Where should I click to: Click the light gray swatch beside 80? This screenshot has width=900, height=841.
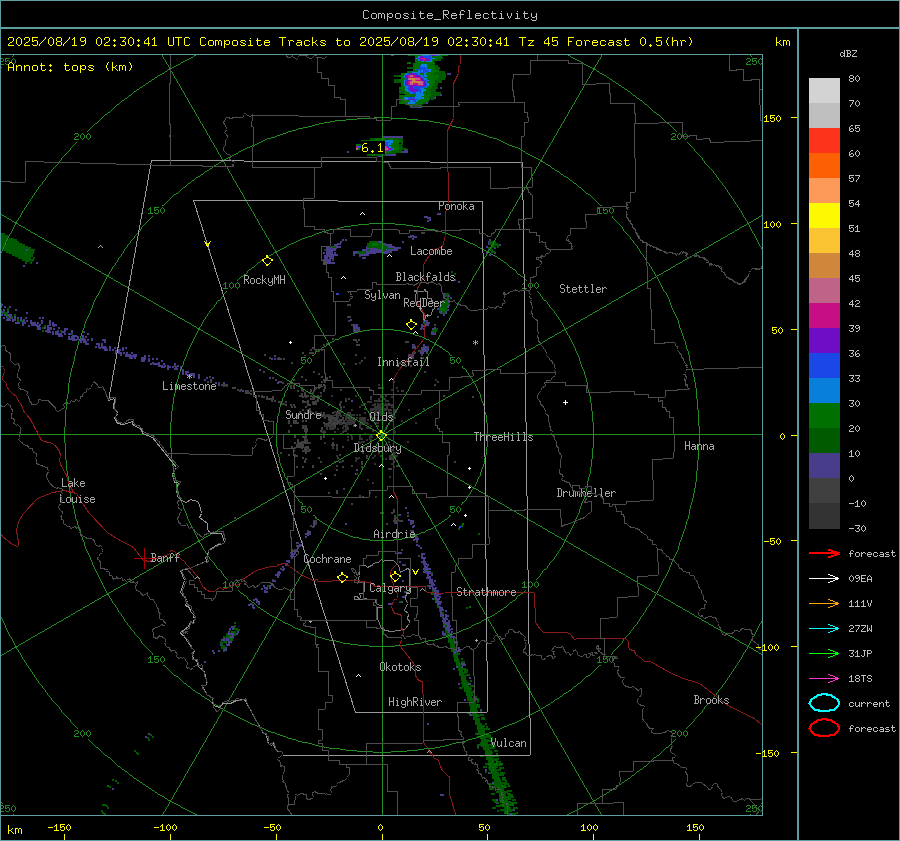(x=824, y=91)
